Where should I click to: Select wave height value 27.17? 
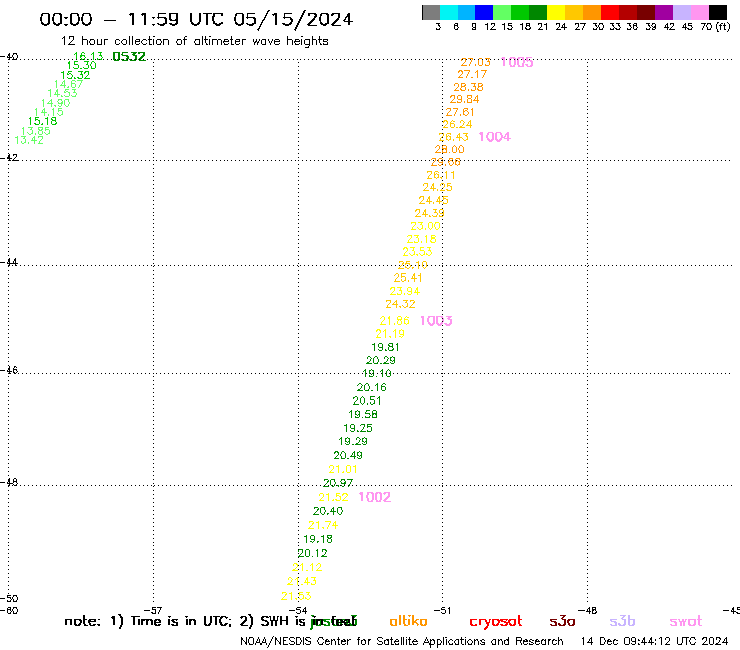472,74
